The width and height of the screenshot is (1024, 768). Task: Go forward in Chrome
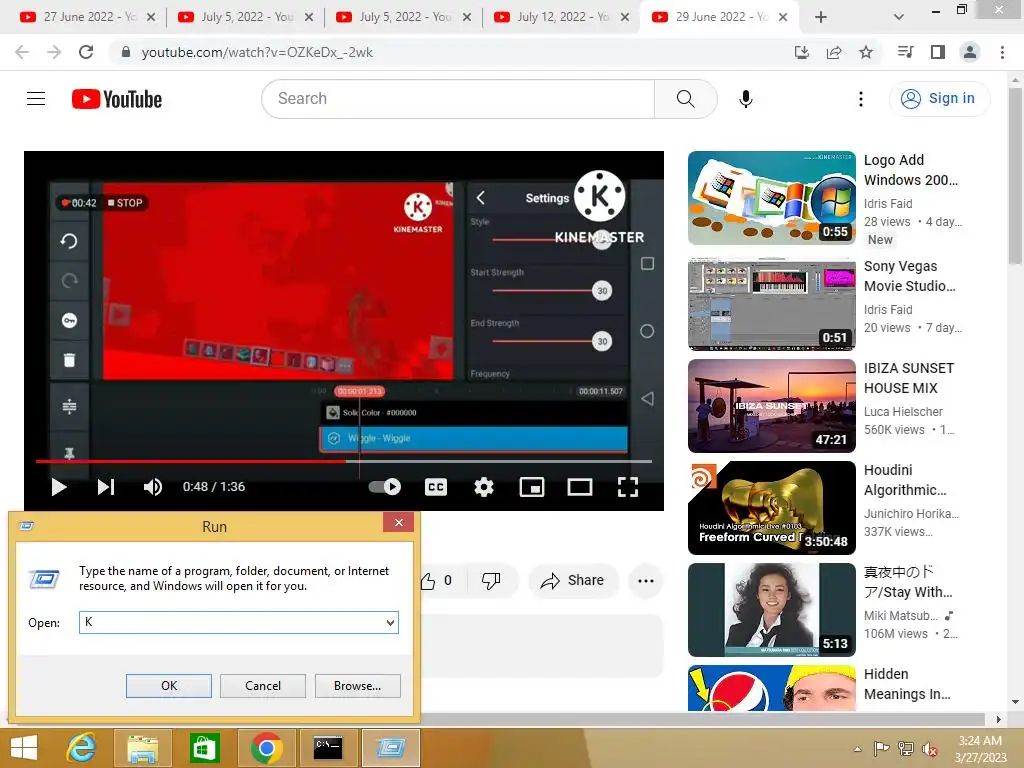pos(54,52)
